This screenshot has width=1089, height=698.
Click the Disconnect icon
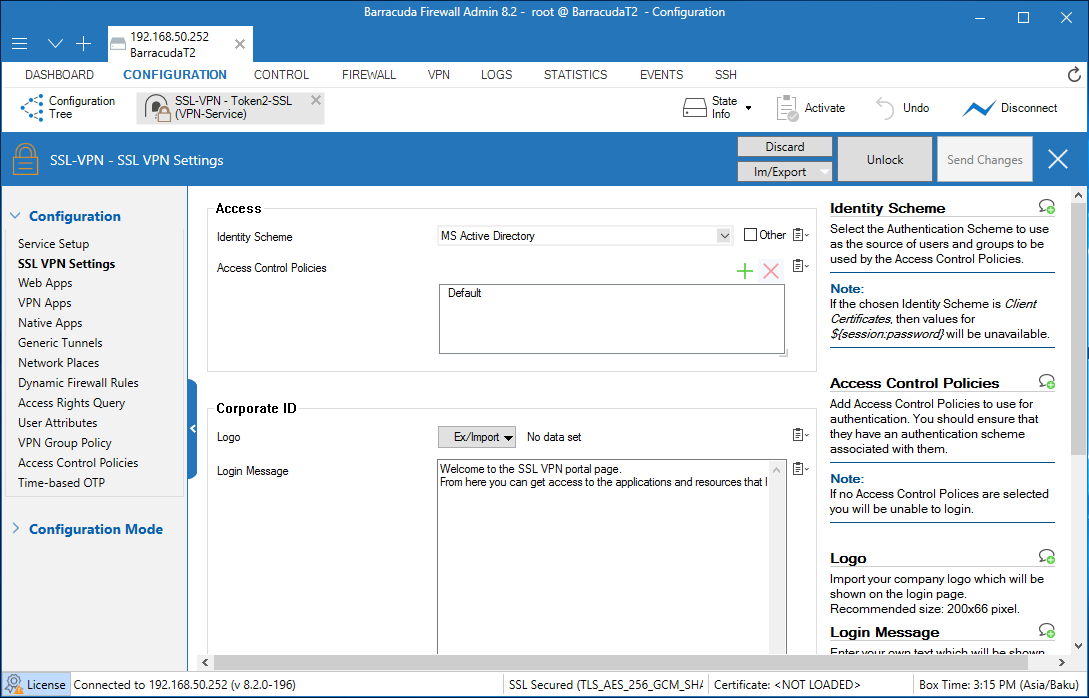979,108
